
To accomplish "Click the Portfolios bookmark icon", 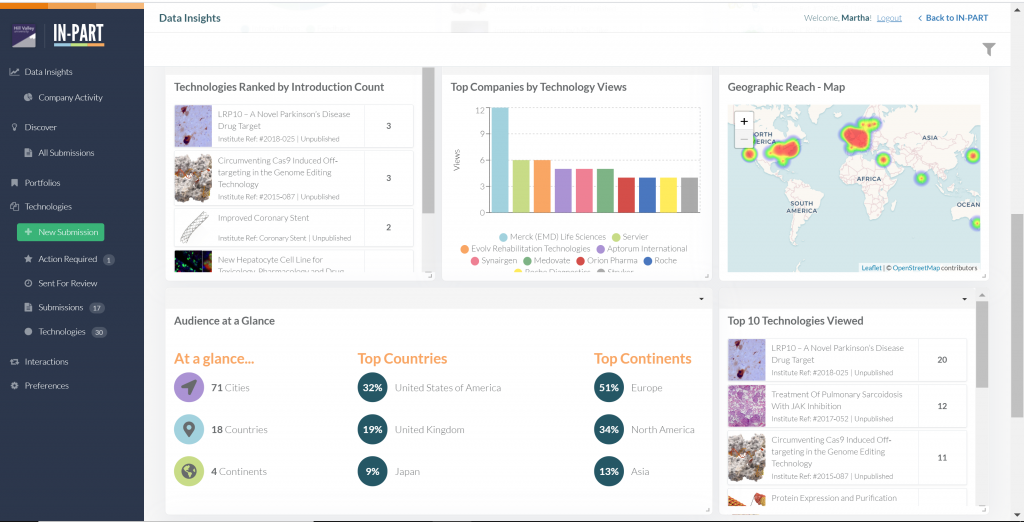I will coord(14,183).
